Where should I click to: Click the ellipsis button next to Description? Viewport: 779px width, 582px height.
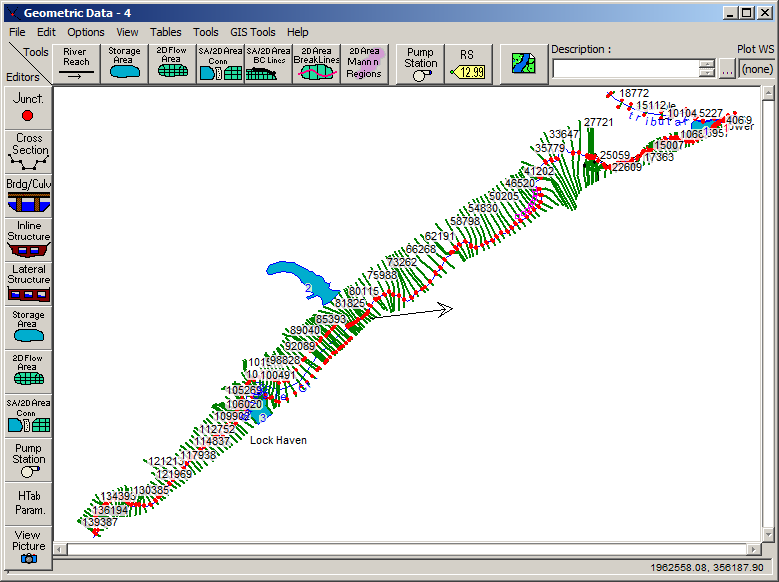tap(727, 69)
